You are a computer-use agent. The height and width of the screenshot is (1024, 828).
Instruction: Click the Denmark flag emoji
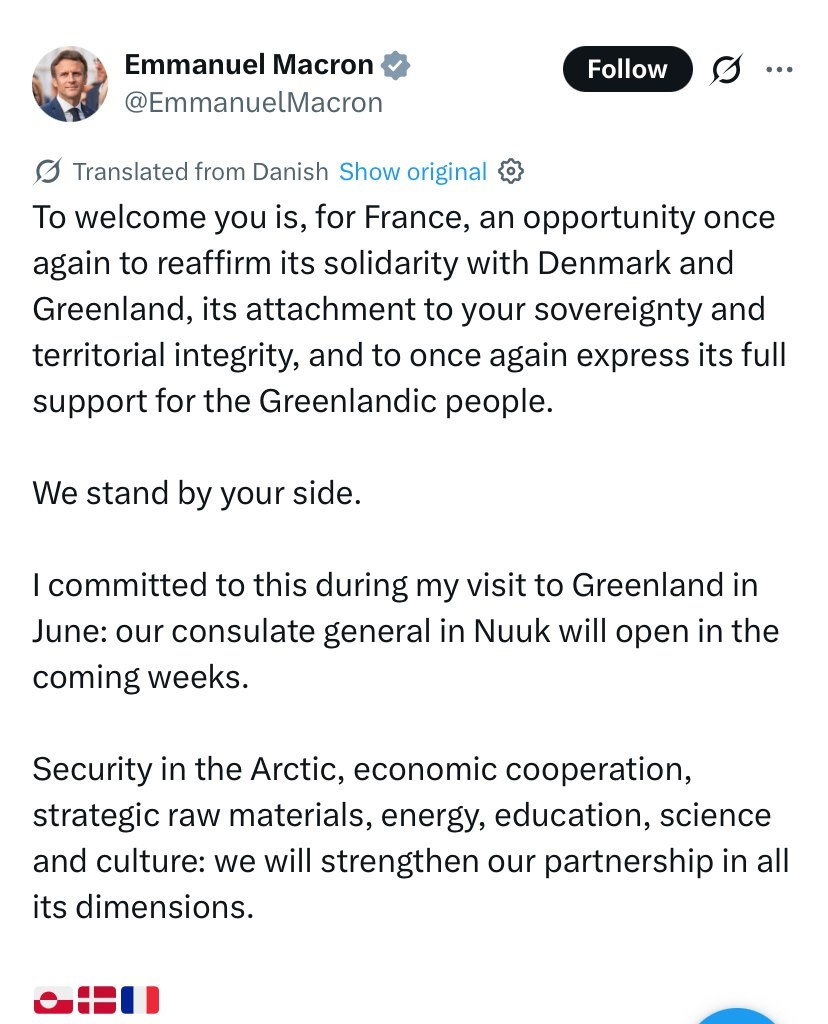[97, 1000]
